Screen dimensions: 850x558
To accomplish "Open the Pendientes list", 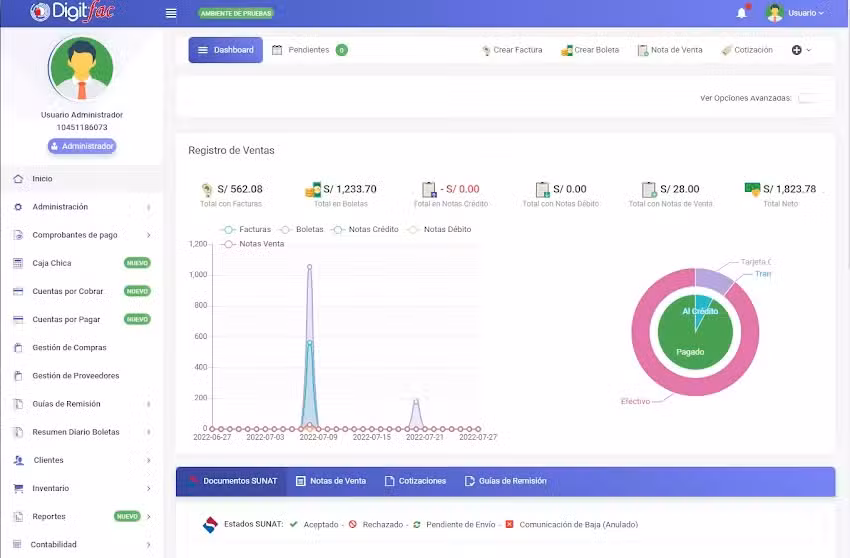I will (308, 50).
